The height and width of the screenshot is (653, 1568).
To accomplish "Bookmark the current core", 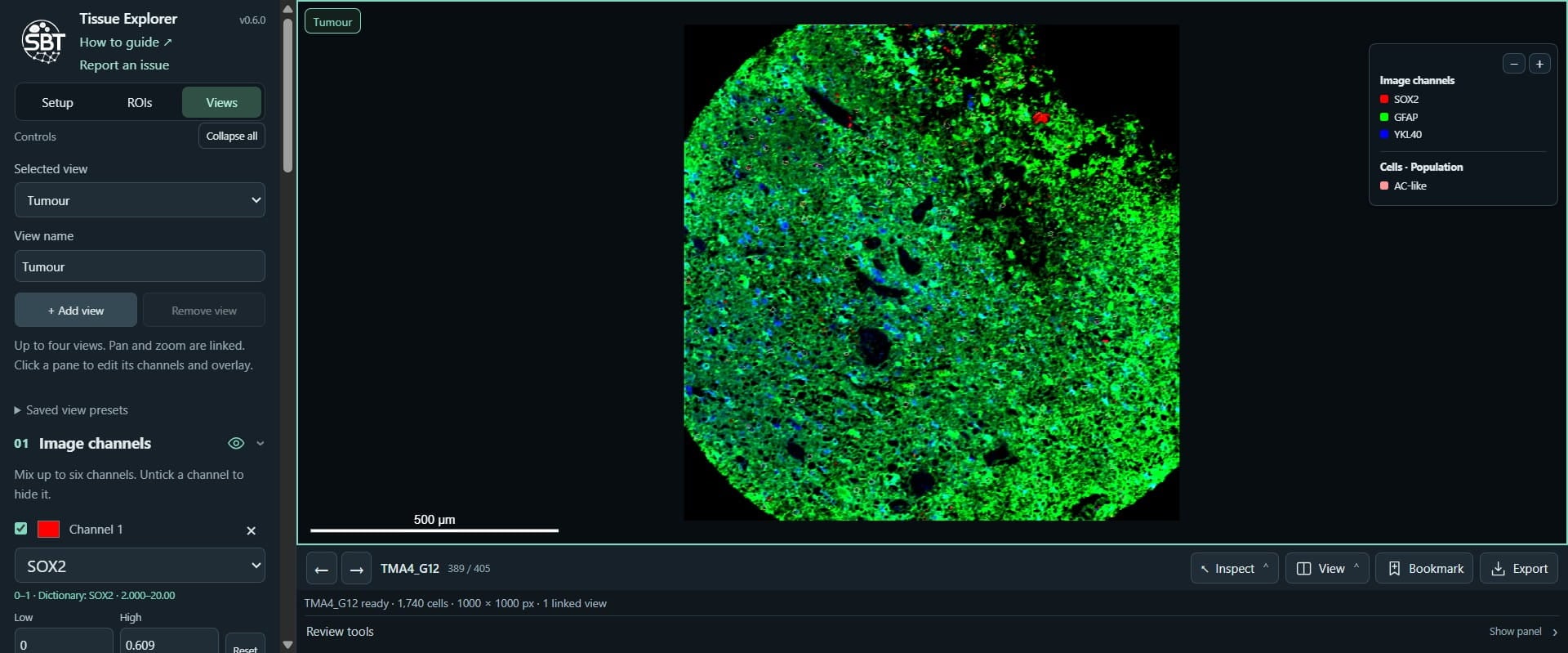I will pos(1425,569).
